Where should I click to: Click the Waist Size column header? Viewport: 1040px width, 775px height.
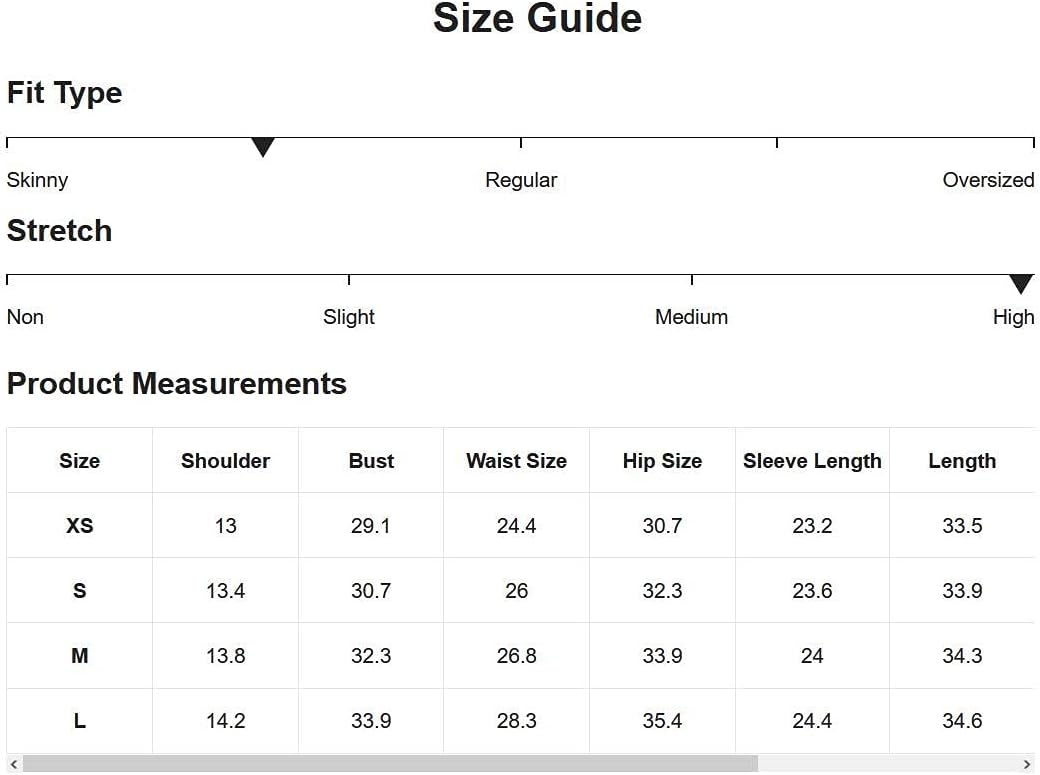tap(517, 460)
